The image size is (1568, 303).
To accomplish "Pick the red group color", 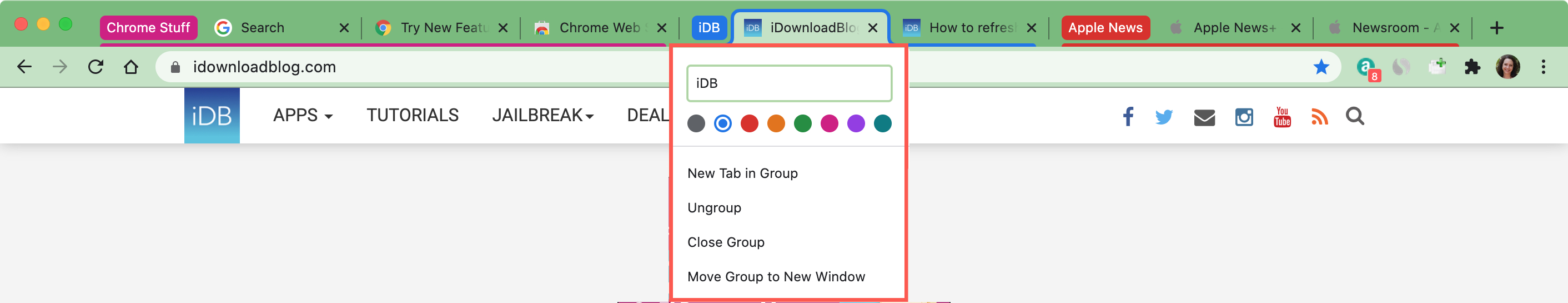I will (x=750, y=124).
